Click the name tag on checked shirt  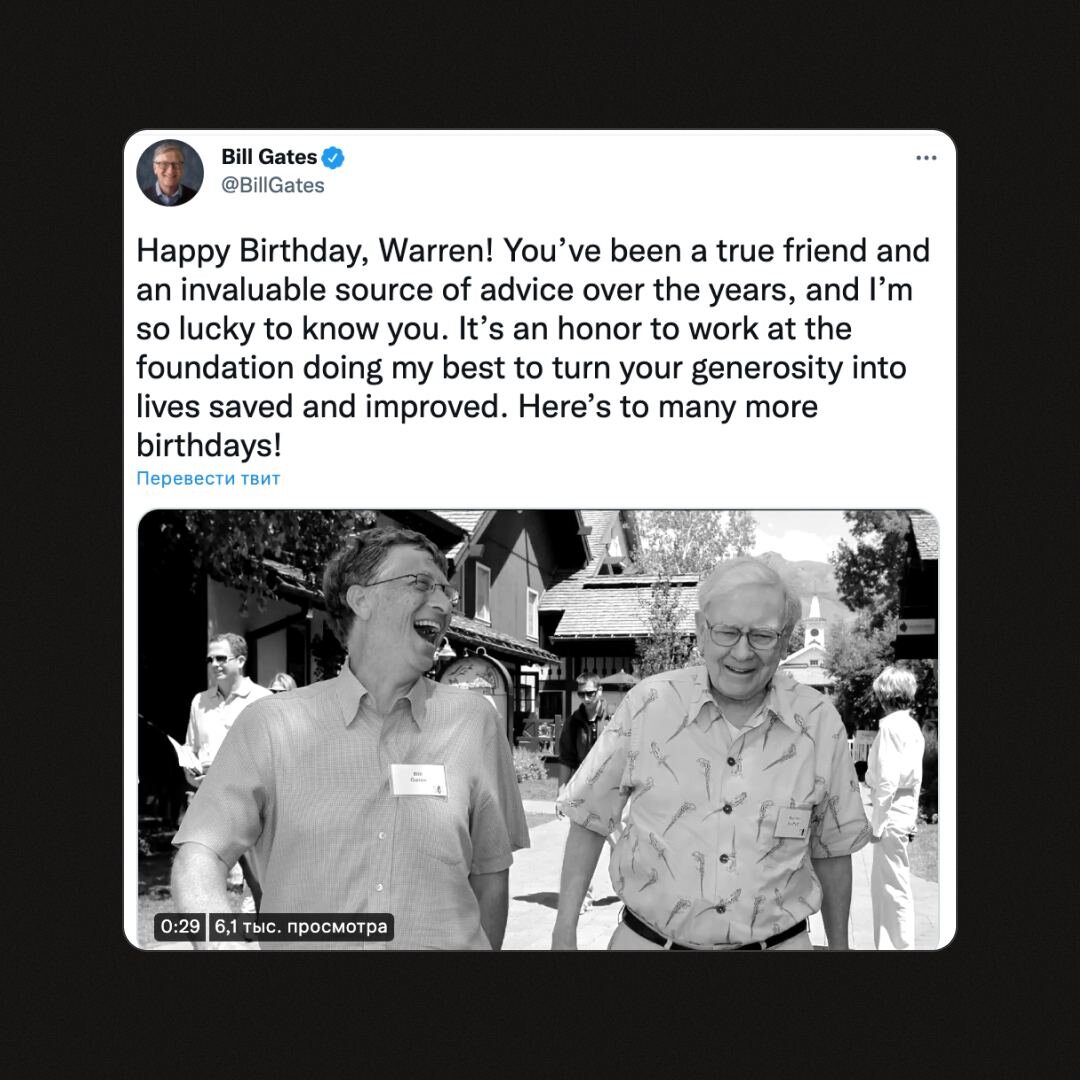419,780
